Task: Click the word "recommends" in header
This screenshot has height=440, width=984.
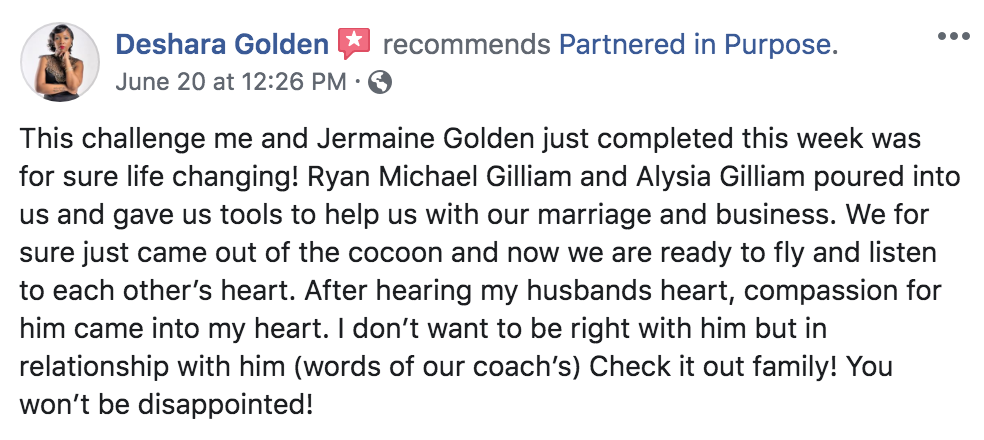Action: tap(466, 45)
